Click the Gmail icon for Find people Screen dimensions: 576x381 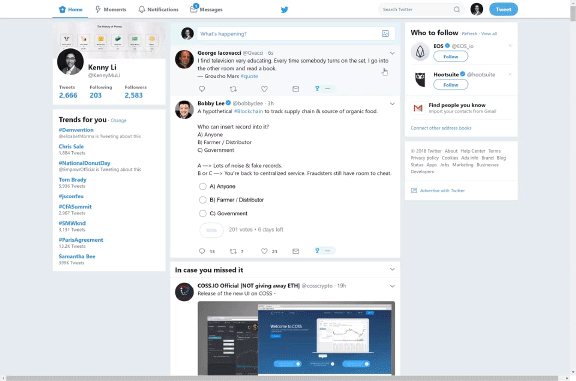(x=418, y=108)
